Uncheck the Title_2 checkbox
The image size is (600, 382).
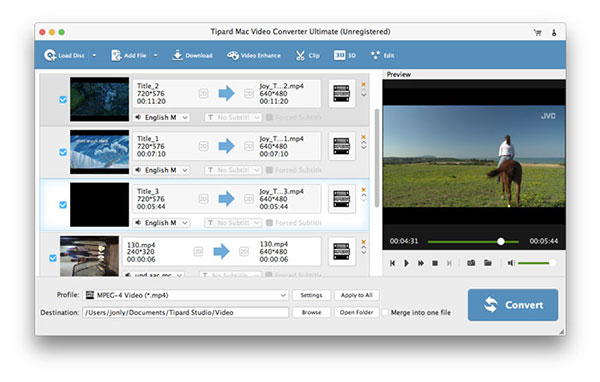point(63,100)
